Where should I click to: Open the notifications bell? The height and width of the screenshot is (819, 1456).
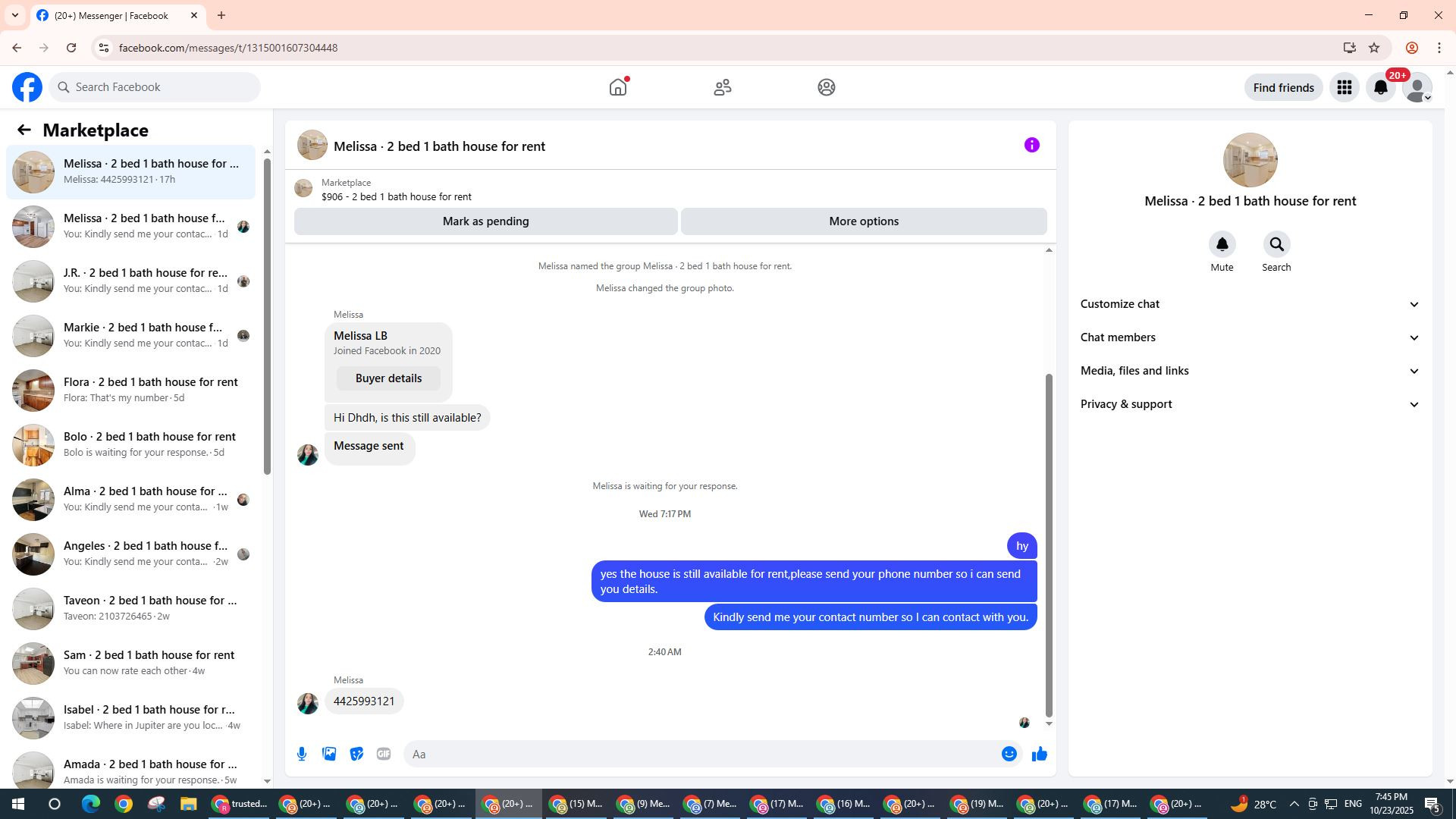[x=1380, y=87]
